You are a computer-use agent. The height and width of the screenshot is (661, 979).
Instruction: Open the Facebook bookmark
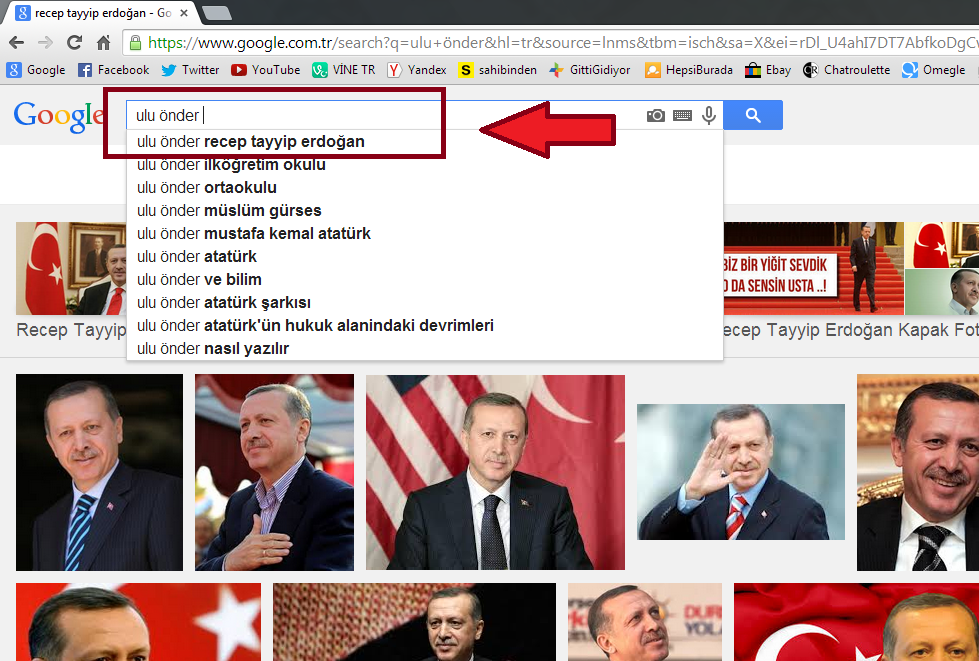click(x=113, y=70)
